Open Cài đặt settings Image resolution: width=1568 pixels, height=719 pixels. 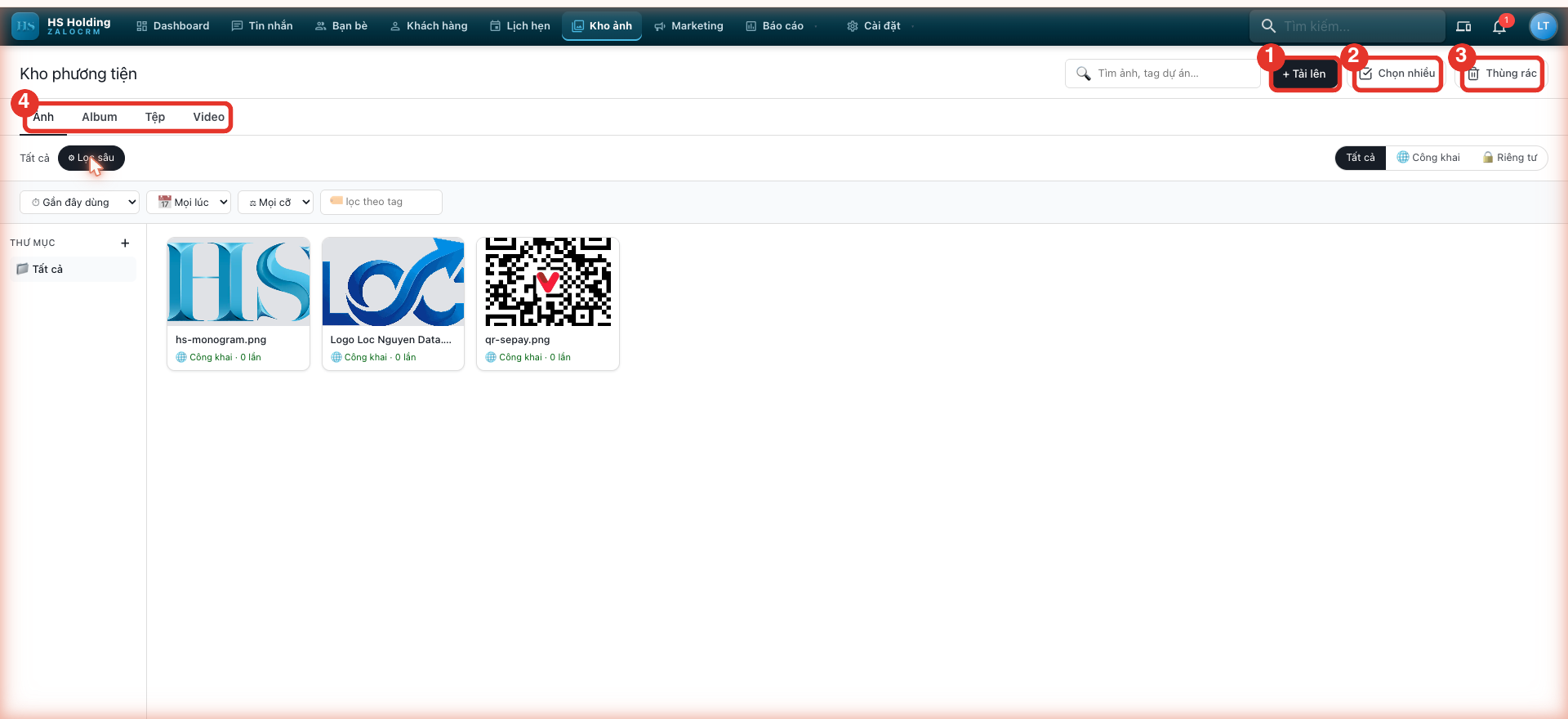pyautogui.click(x=874, y=26)
